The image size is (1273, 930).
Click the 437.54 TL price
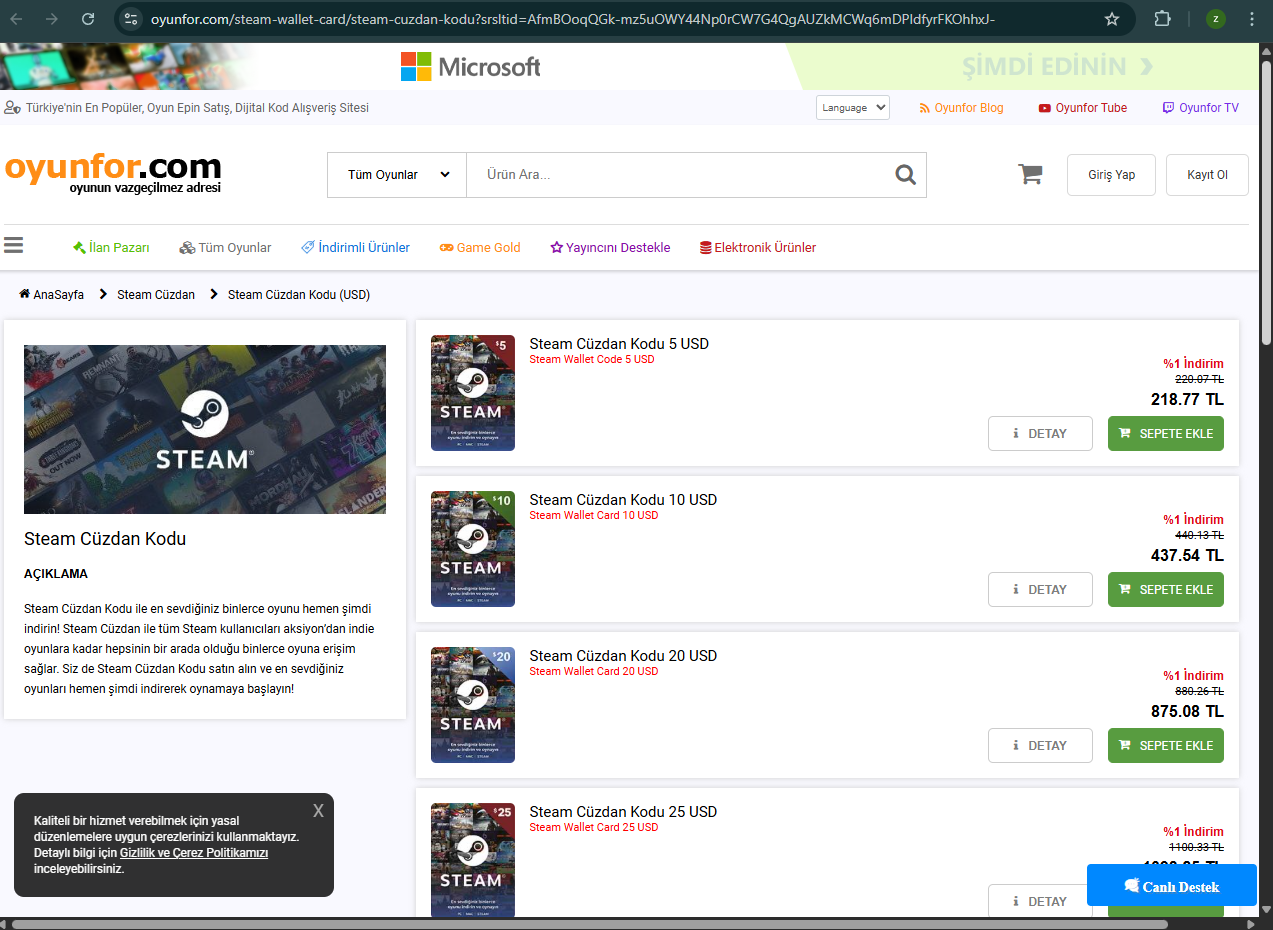click(1187, 555)
